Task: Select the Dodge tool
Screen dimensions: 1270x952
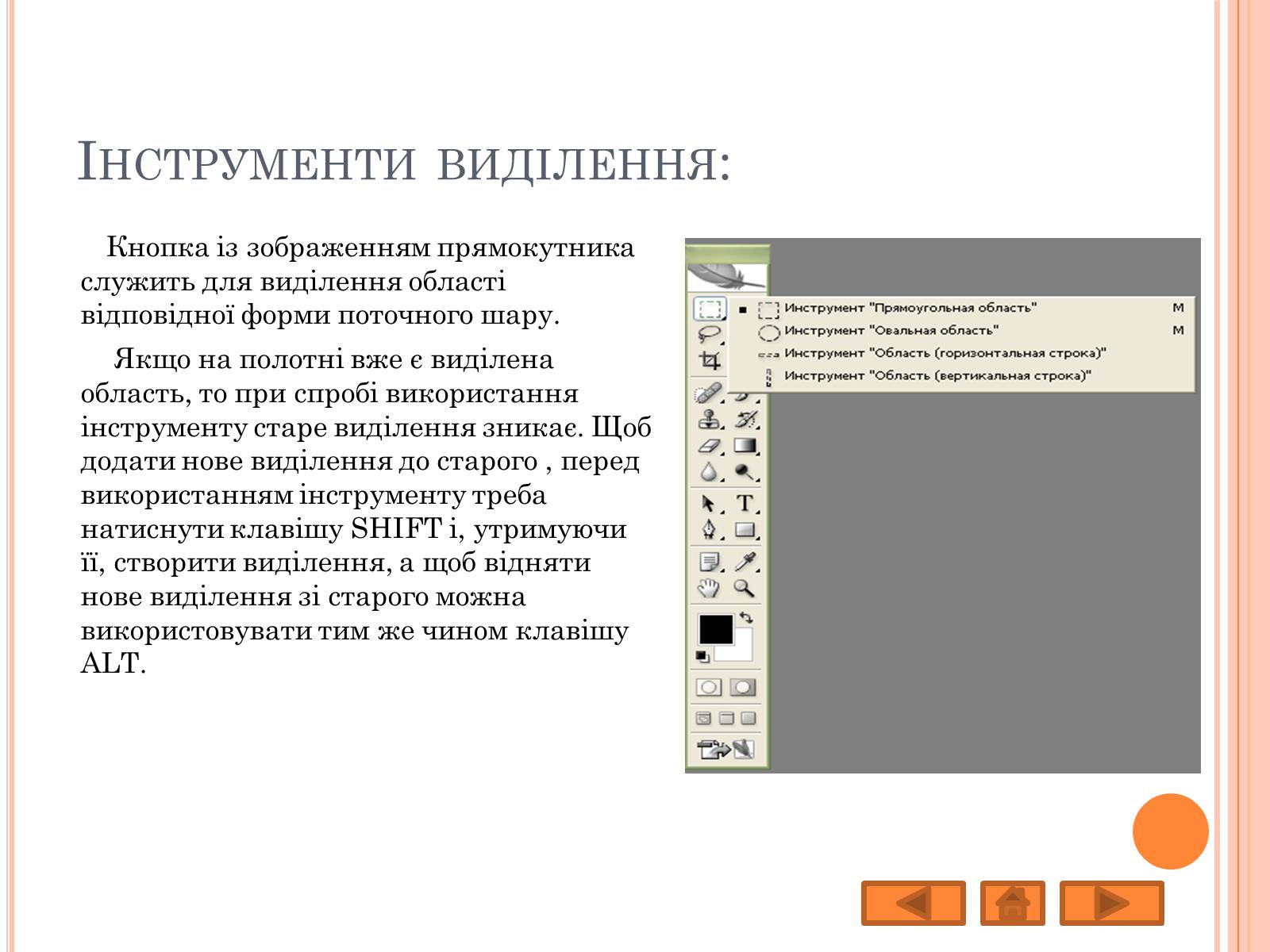Action: point(745,473)
